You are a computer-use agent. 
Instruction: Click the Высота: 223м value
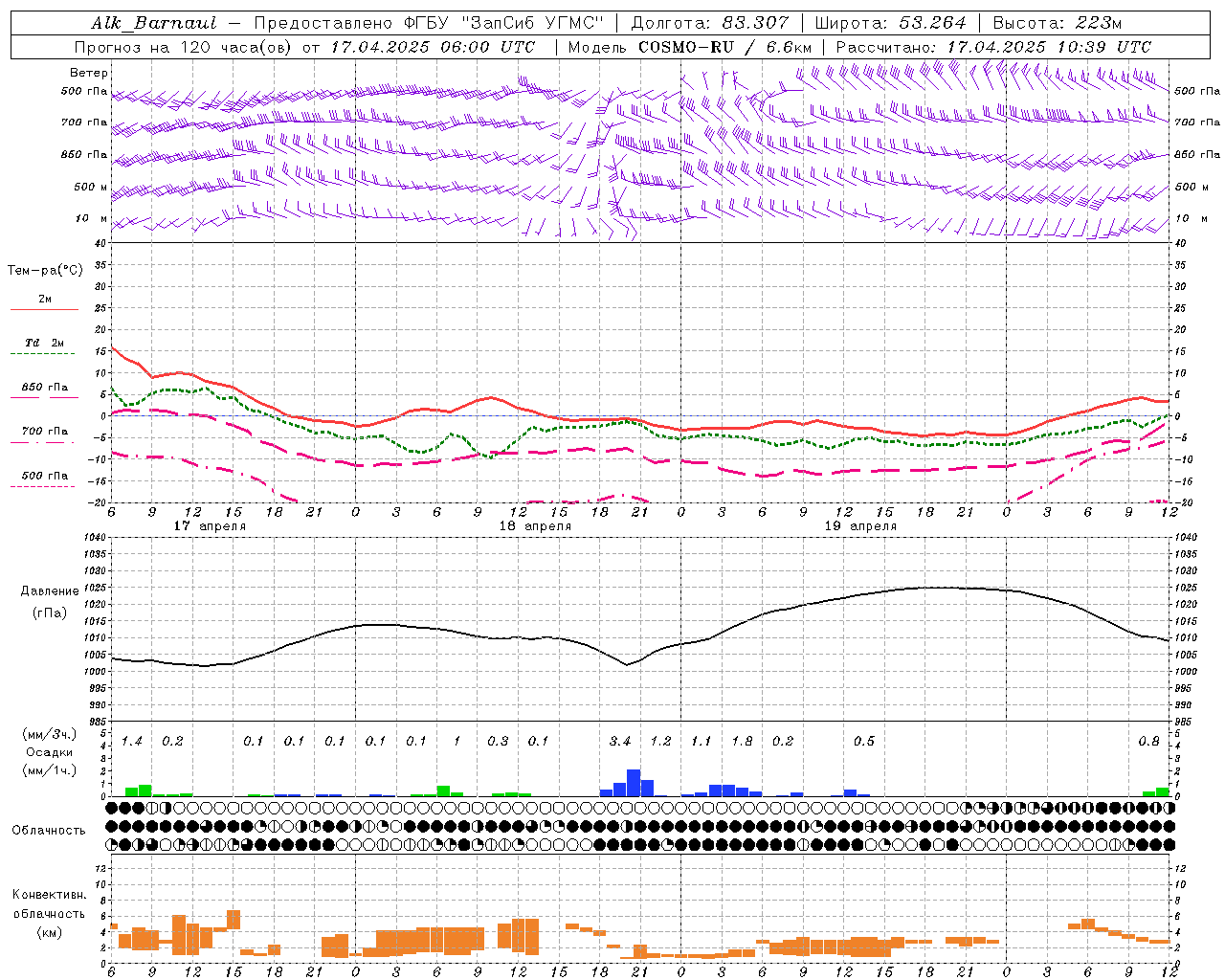pos(1058,23)
